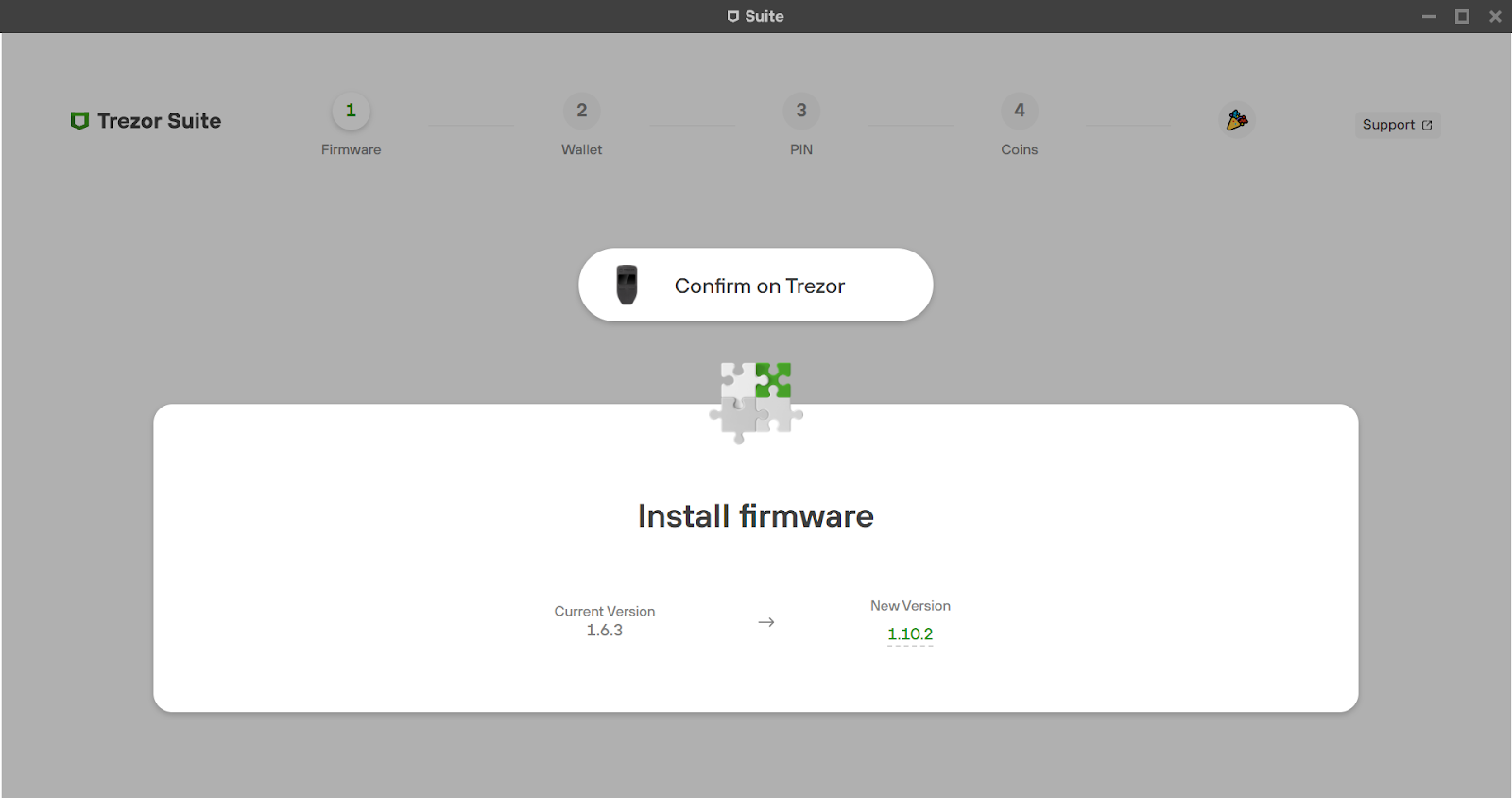
Task: Minimize the Suite window
Action: (1430, 16)
